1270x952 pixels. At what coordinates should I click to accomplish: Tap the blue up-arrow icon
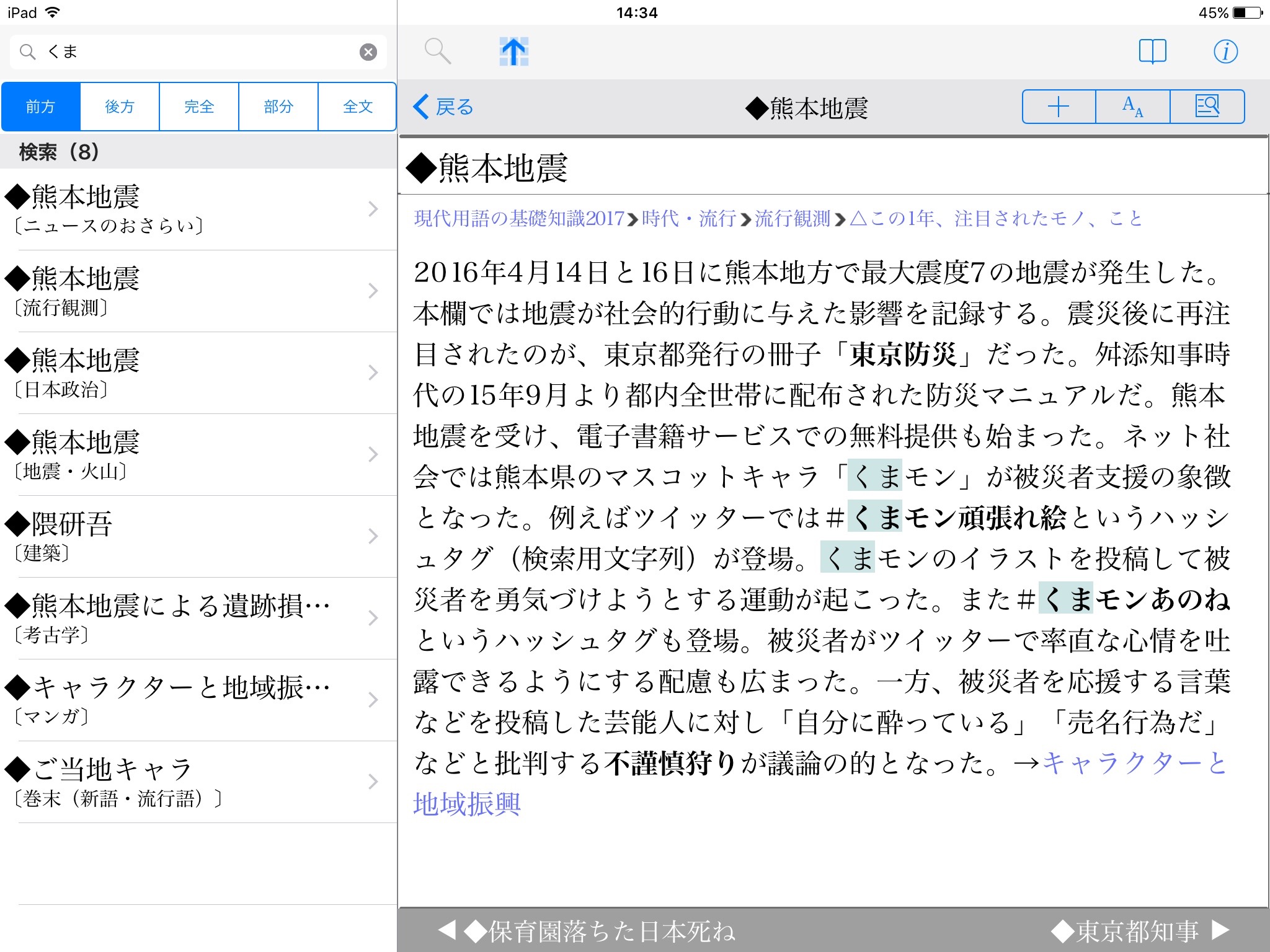tap(513, 51)
